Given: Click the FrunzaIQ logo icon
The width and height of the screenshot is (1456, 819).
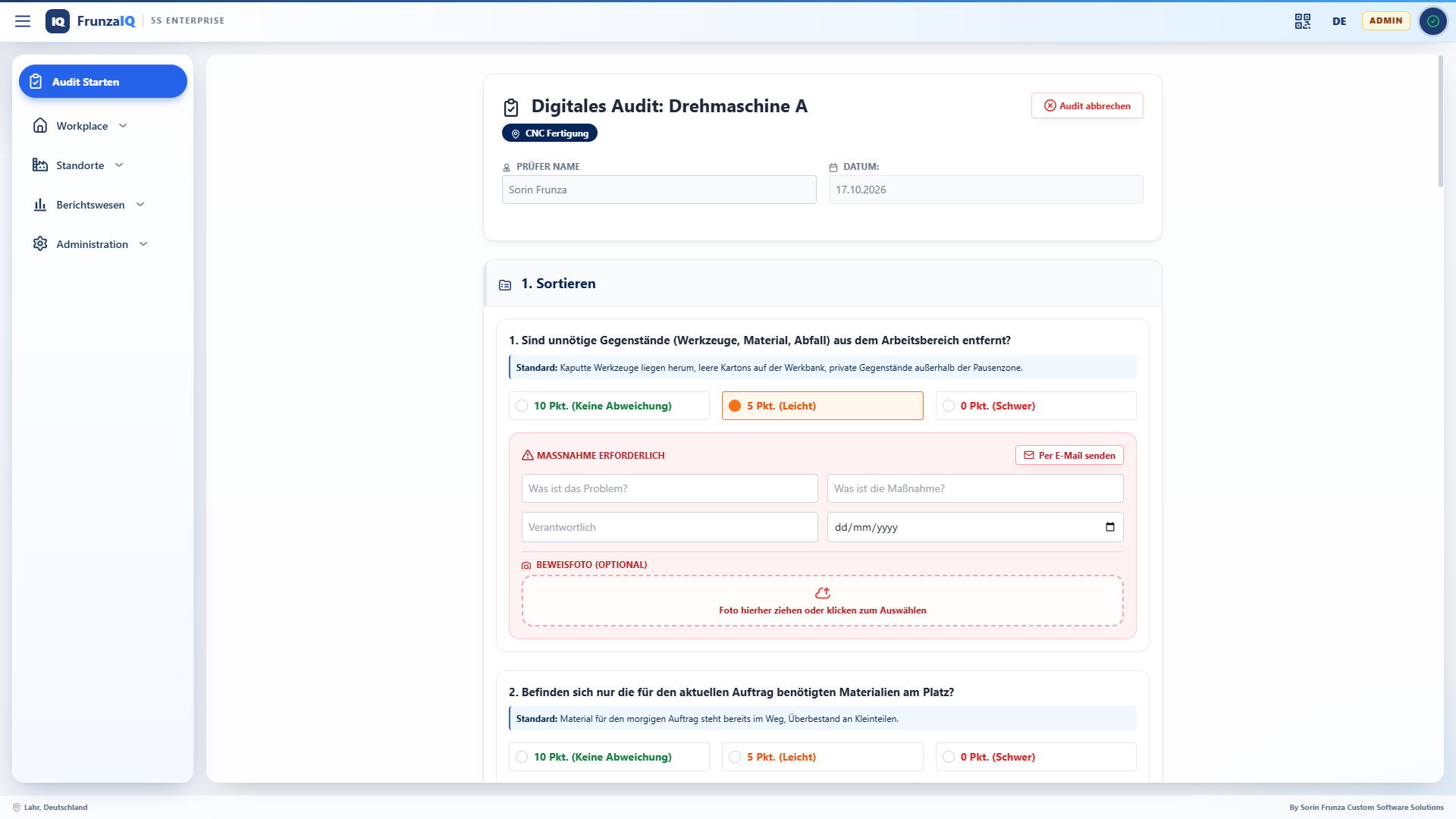Looking at the screenshot, I should tap(58, 21).
